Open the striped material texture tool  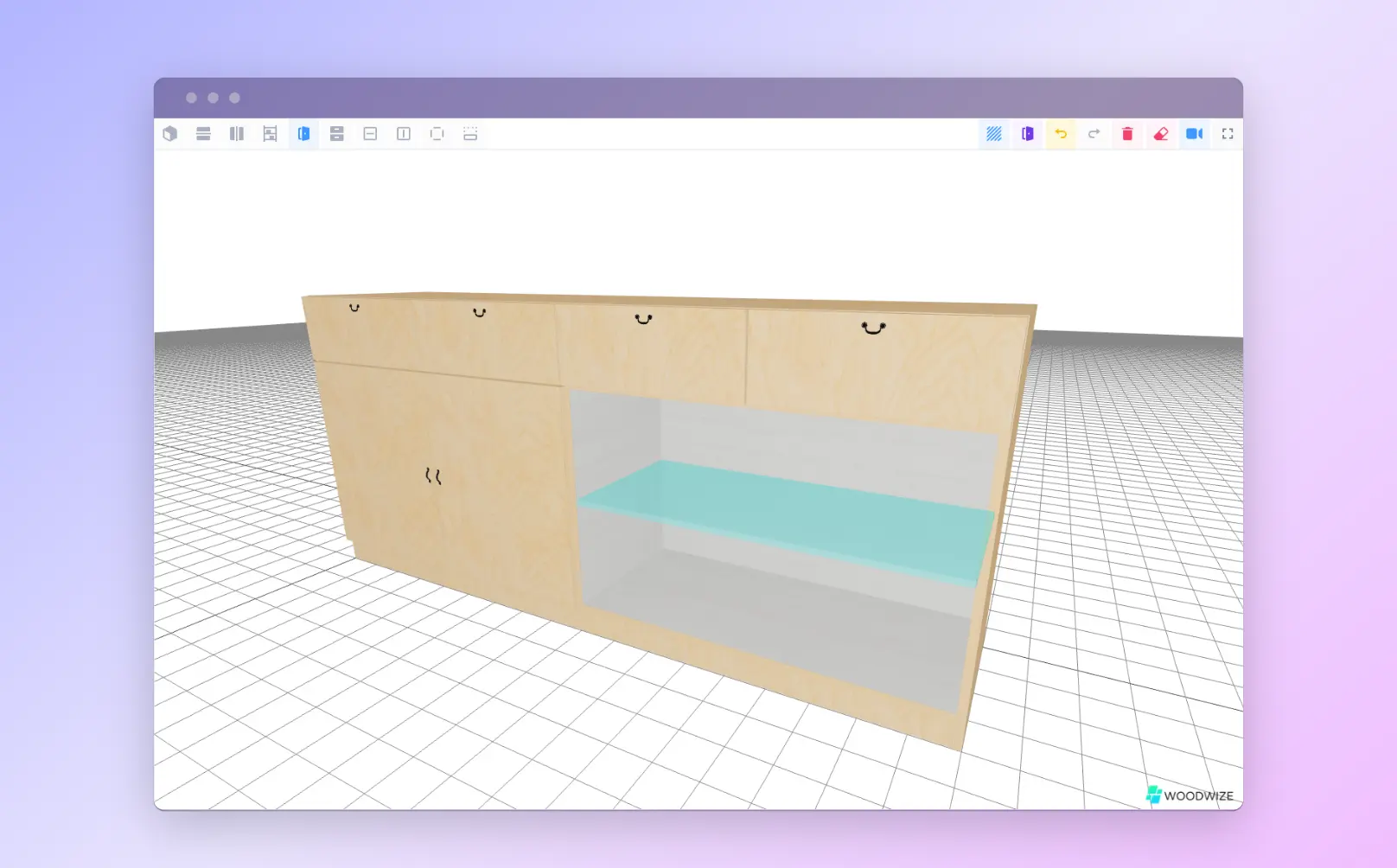pos(992,134)
